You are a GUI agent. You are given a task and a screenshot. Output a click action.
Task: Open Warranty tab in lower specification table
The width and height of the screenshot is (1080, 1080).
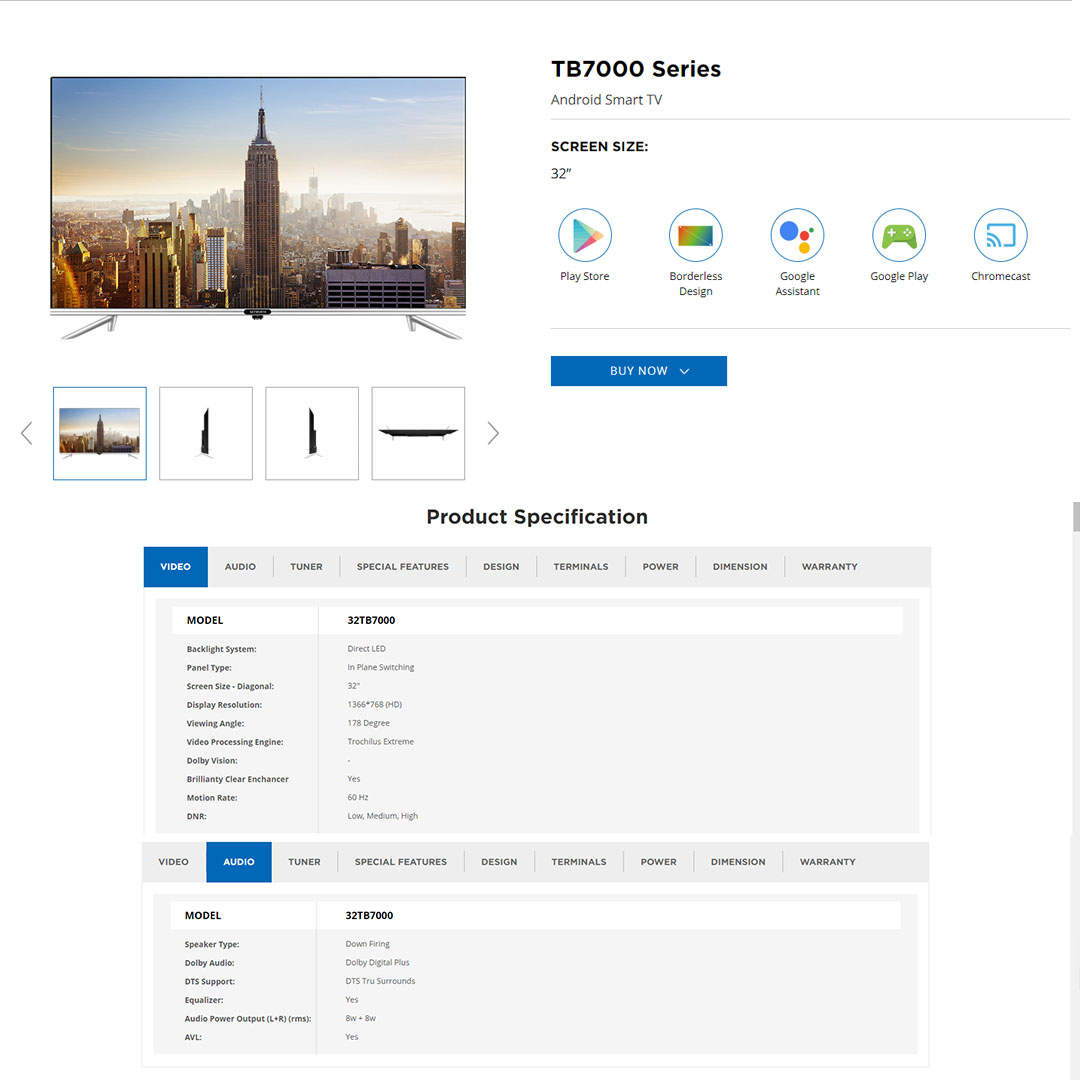827,862
